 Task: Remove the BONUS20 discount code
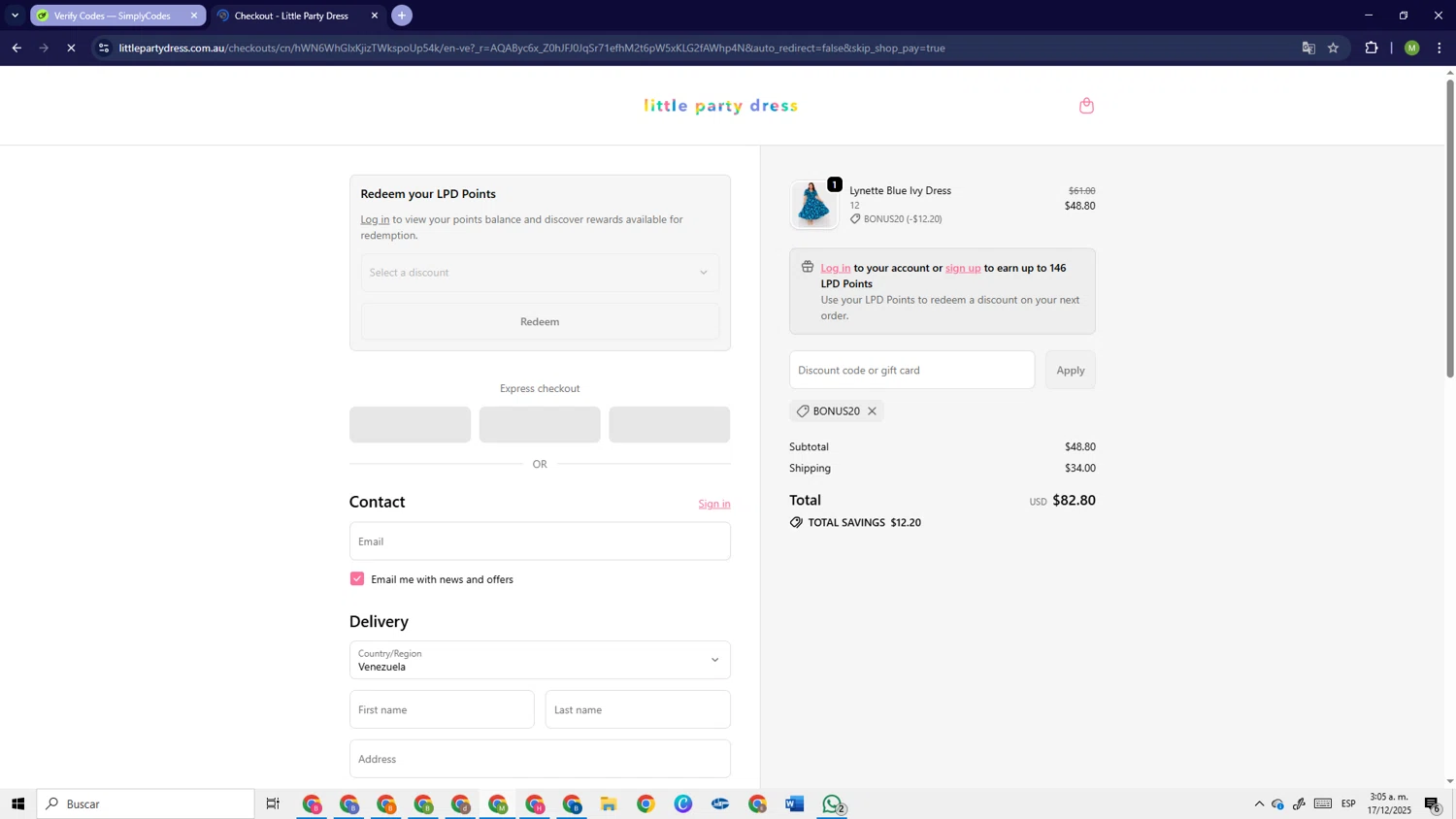[872, 411]
